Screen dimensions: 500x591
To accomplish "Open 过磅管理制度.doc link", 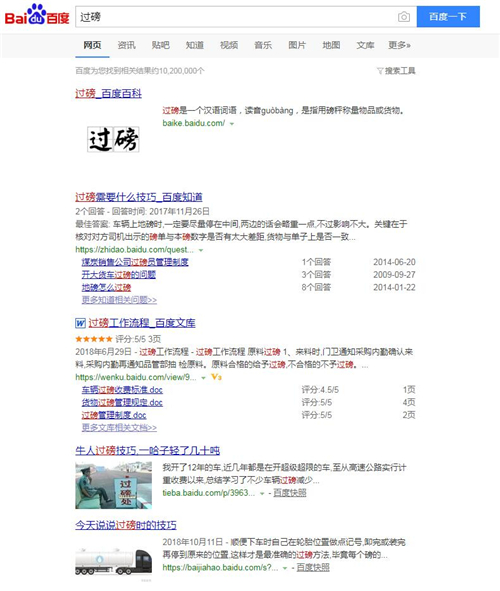I will click(x=114, y=415).
